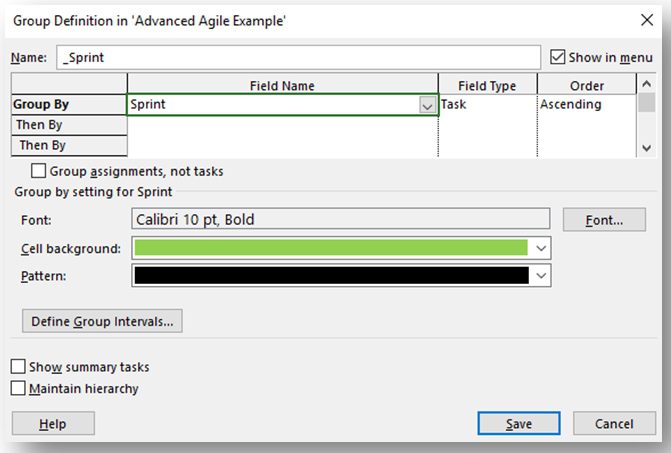671x453 pixels.
Task: Enable Group assignments, not tasks
Action: click(x=38, y=171)
